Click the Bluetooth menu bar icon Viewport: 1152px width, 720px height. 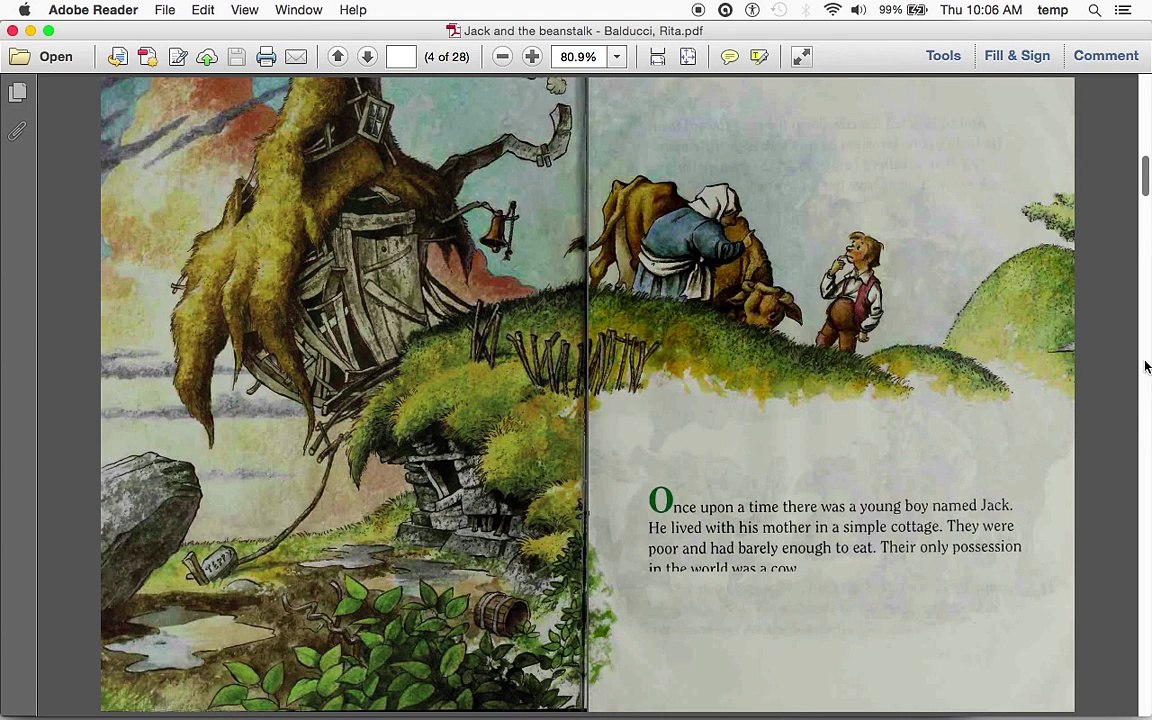[x=806, y=10]
